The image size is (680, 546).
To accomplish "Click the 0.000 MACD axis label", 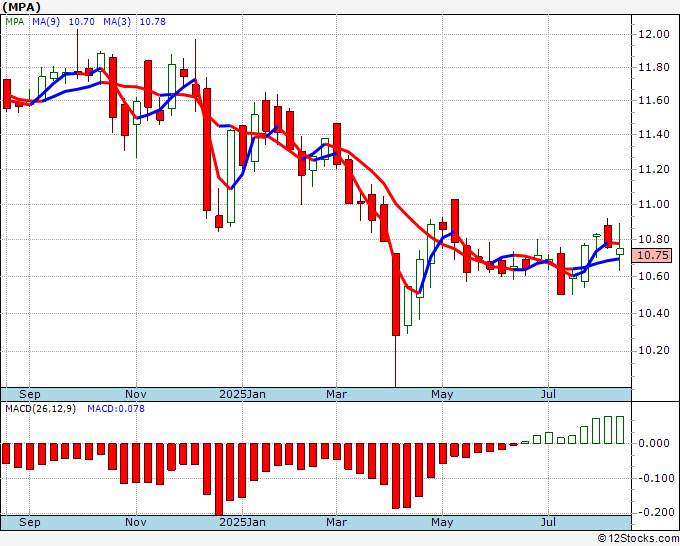I will [654, 443].
